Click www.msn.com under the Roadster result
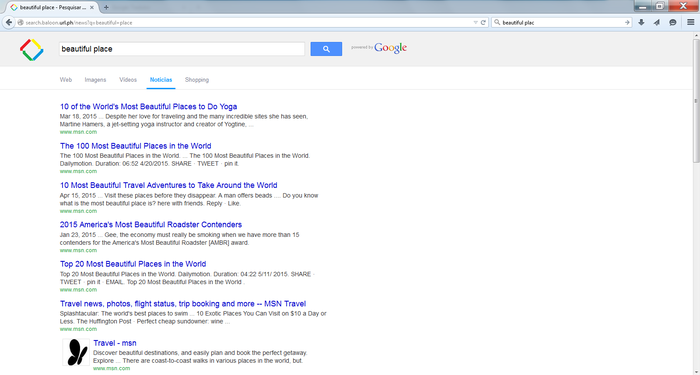 click(78, 250)
